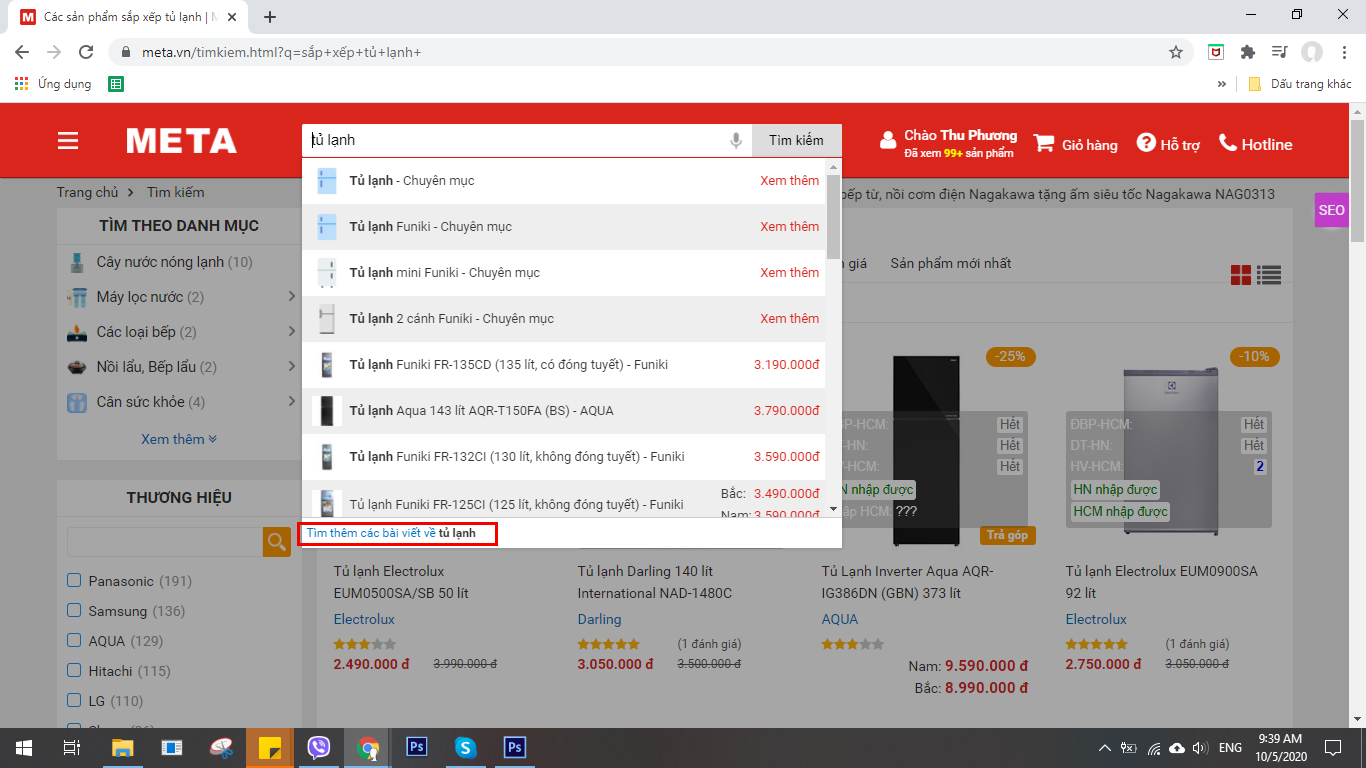Open the McAfee extension icon

(1216, 52)
